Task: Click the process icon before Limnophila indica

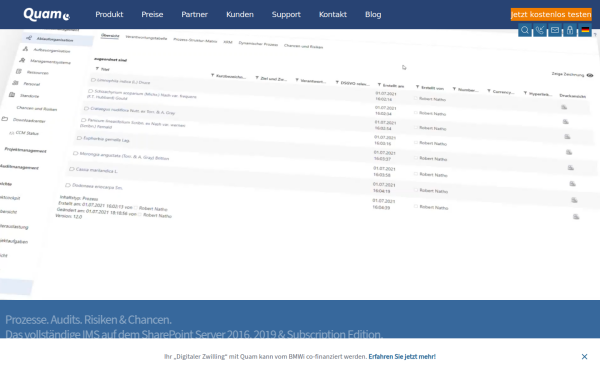Action: pyautogui.click(x=93, y=80)
